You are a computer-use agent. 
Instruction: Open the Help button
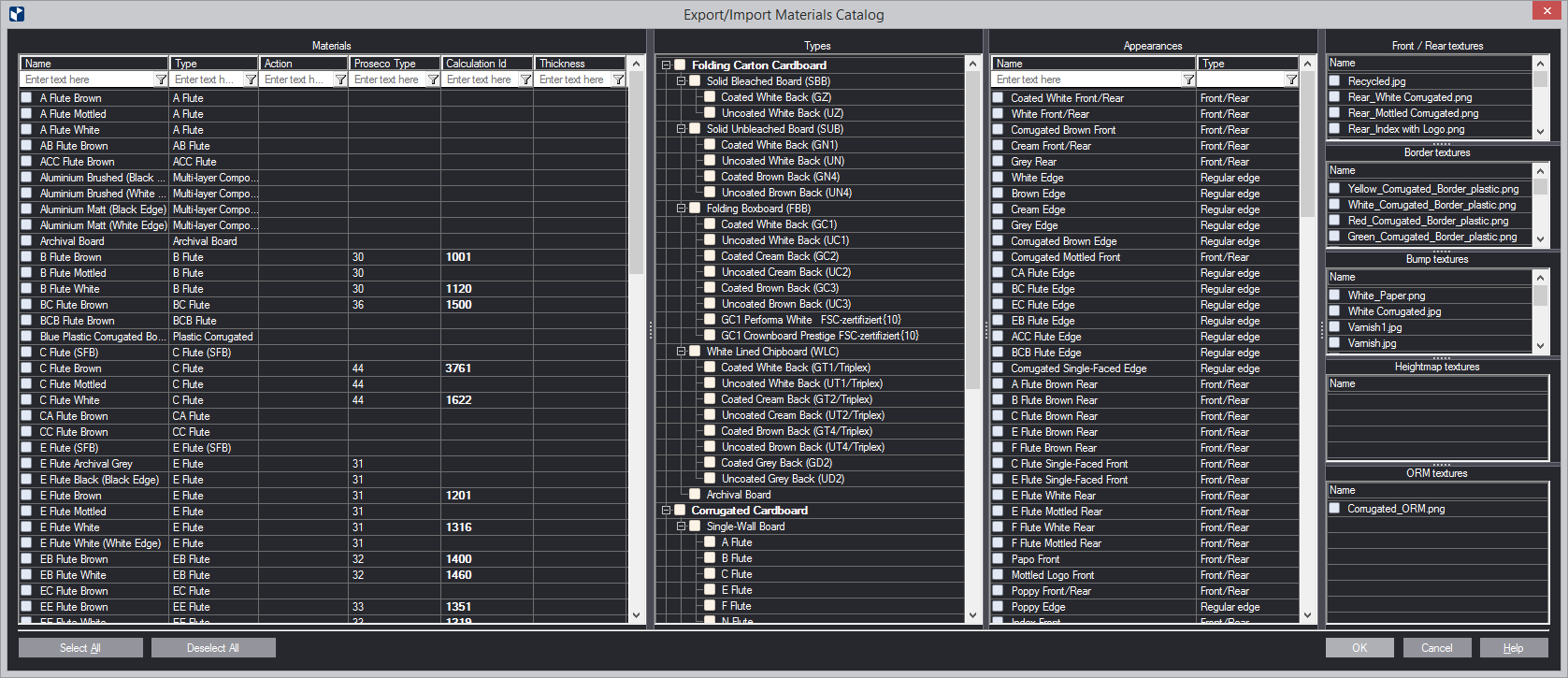click(x=1514, y=647)
